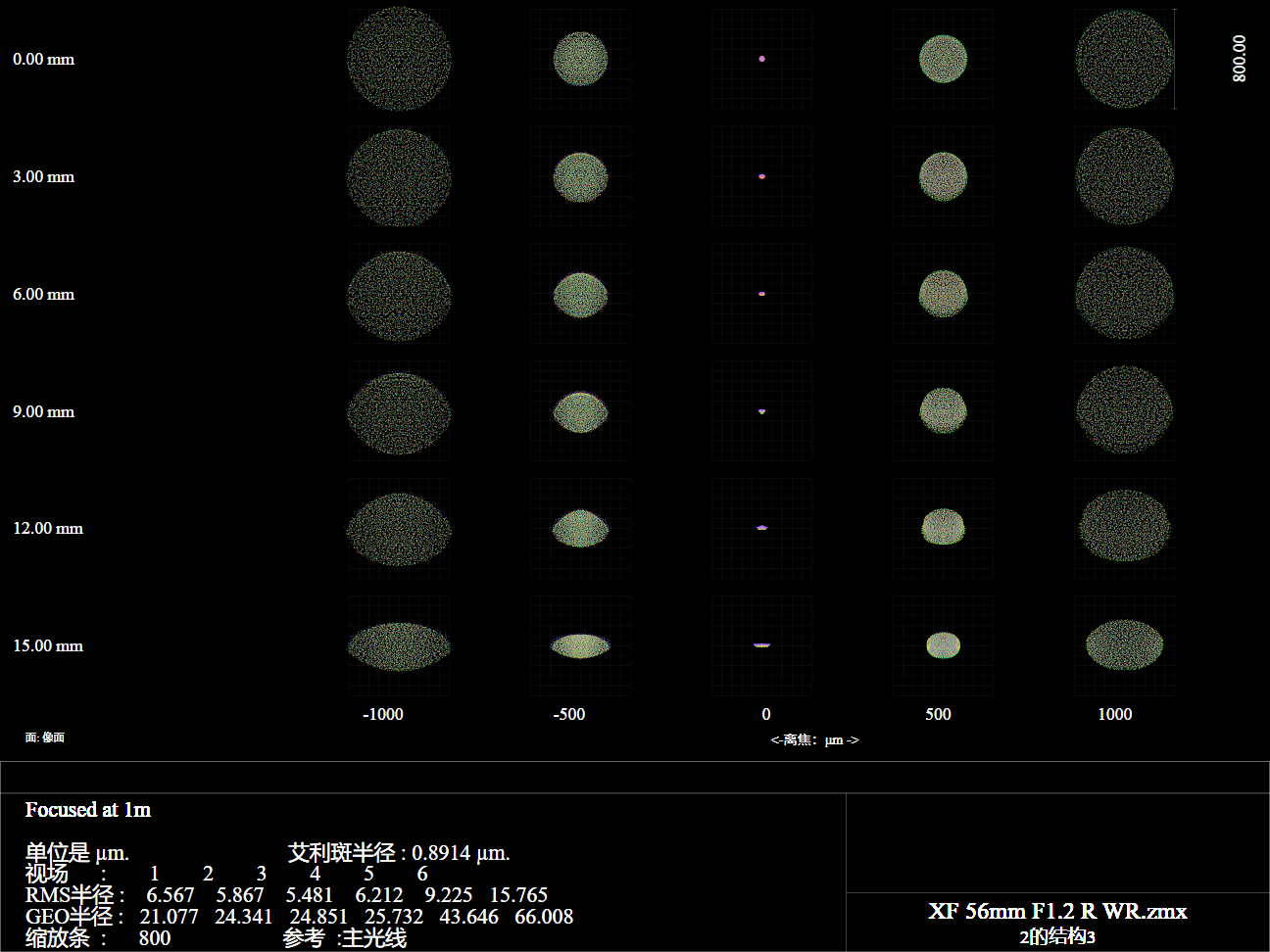The height and width of the screenshot is (952, 1270).
Task: Click RMS radius value 6.212
Action: (x=379, y=895)
